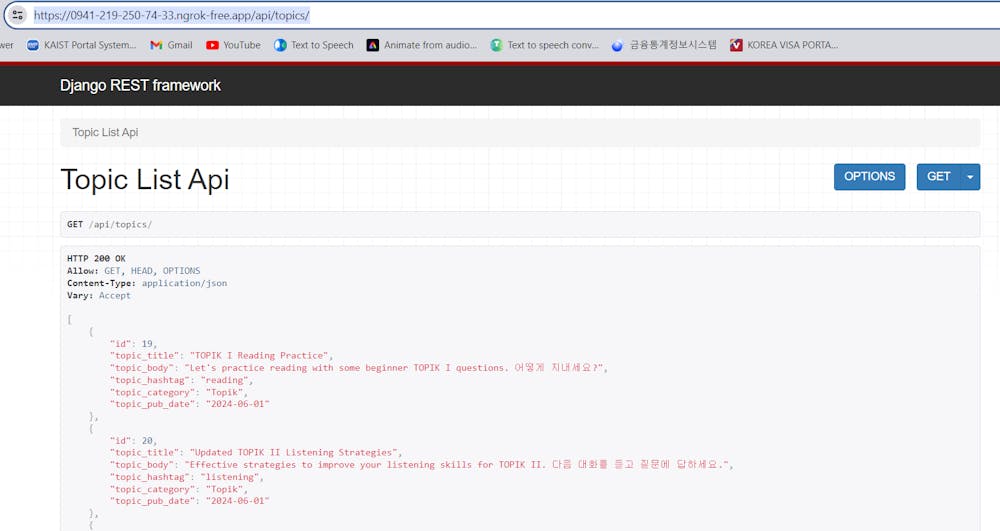Open the Animate from audio bookmark
This screenshot has width=1000, height=531.
pyautogui.click(x=422, y=45)
